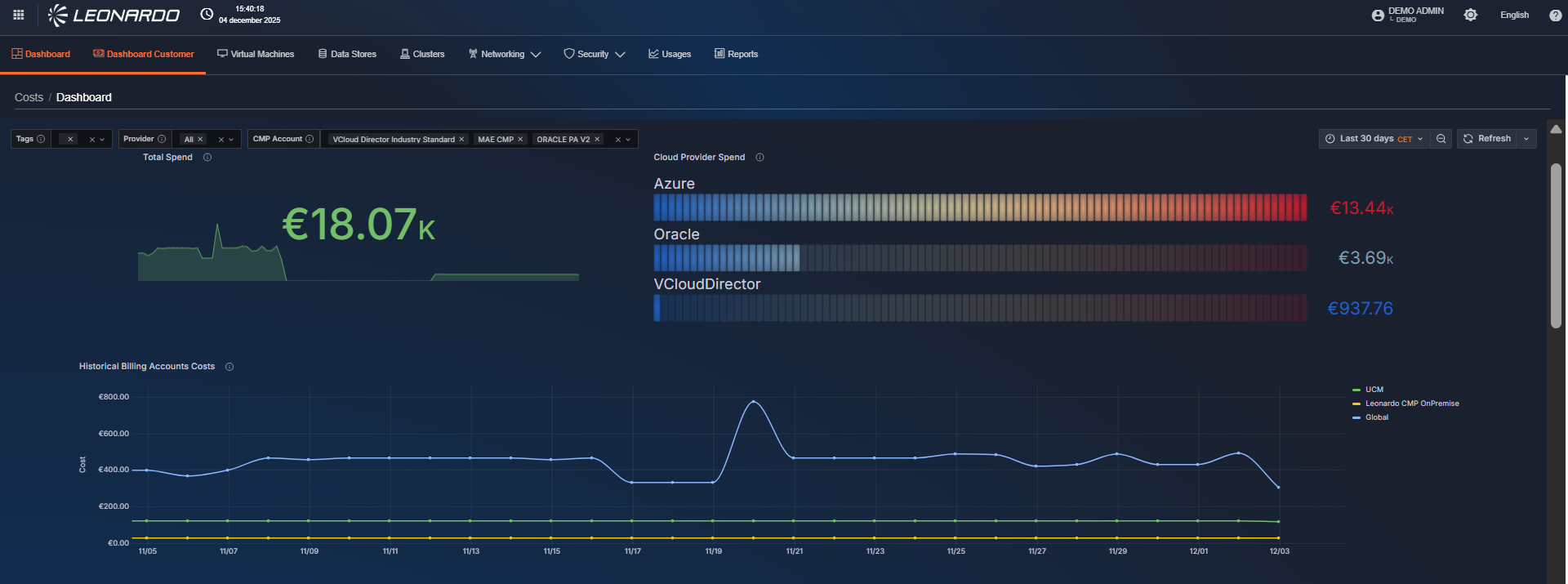Open the Virtual Machines tab

[x=255, y=54]
